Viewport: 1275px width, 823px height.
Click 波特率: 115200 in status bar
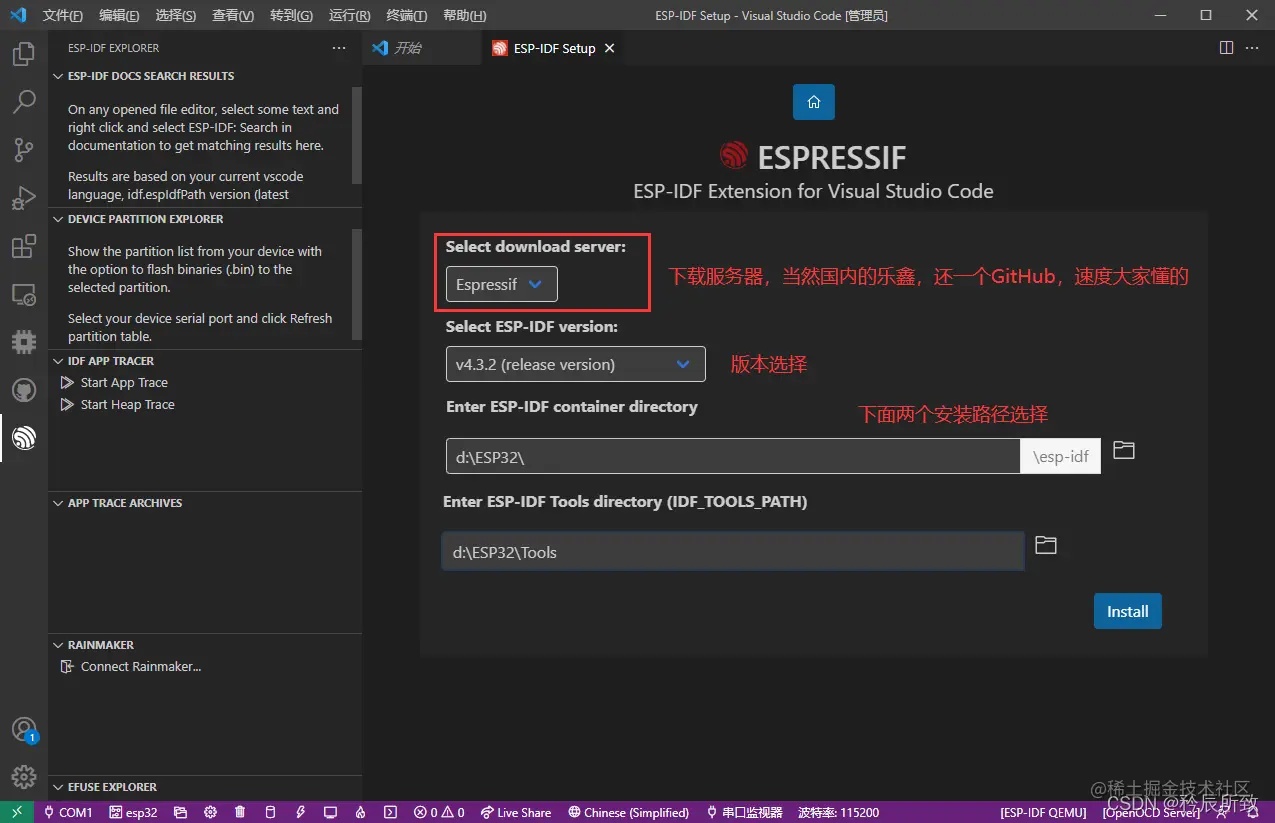click(839, 812)
